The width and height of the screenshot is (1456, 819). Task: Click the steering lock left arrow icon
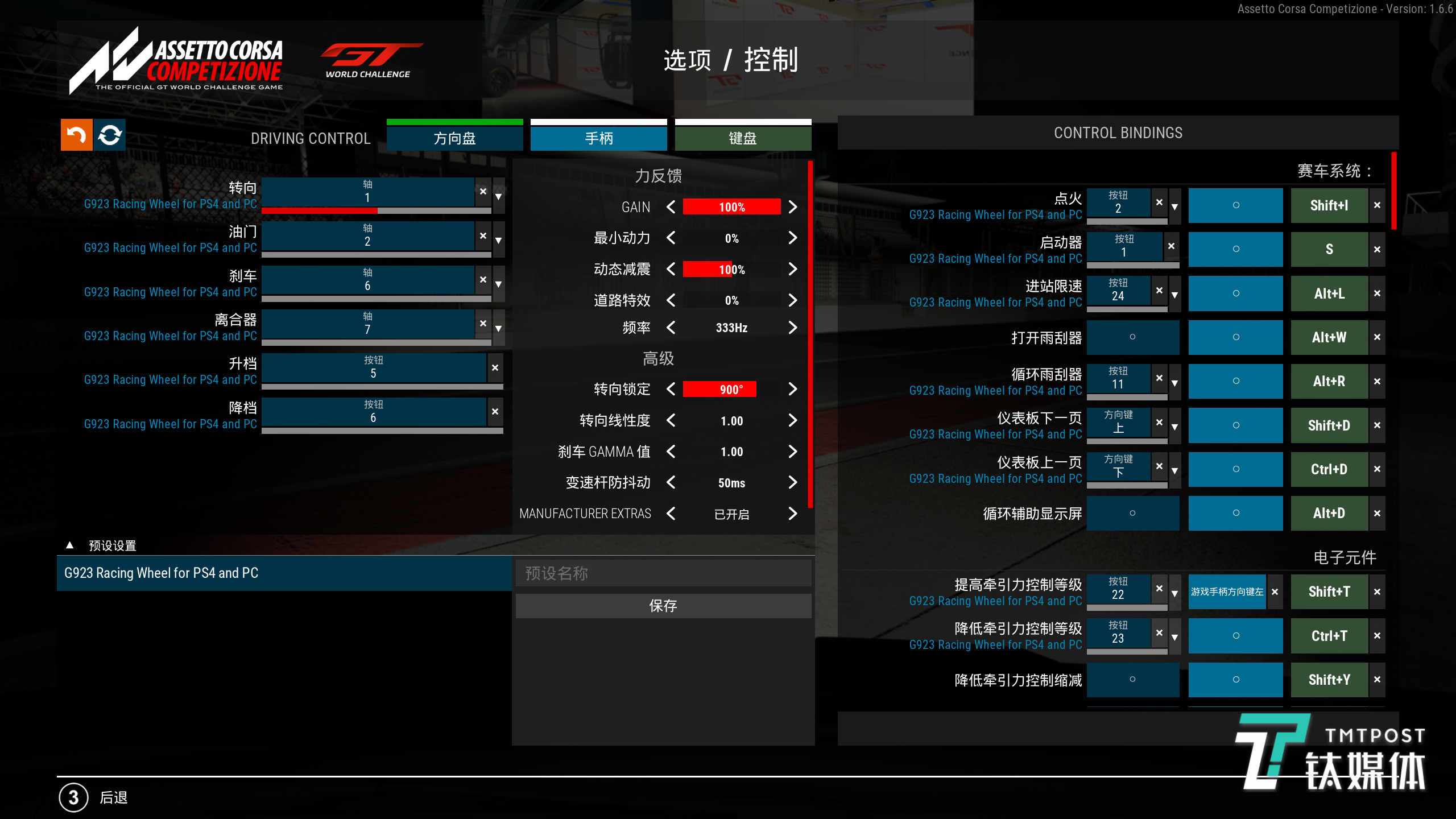672,389
